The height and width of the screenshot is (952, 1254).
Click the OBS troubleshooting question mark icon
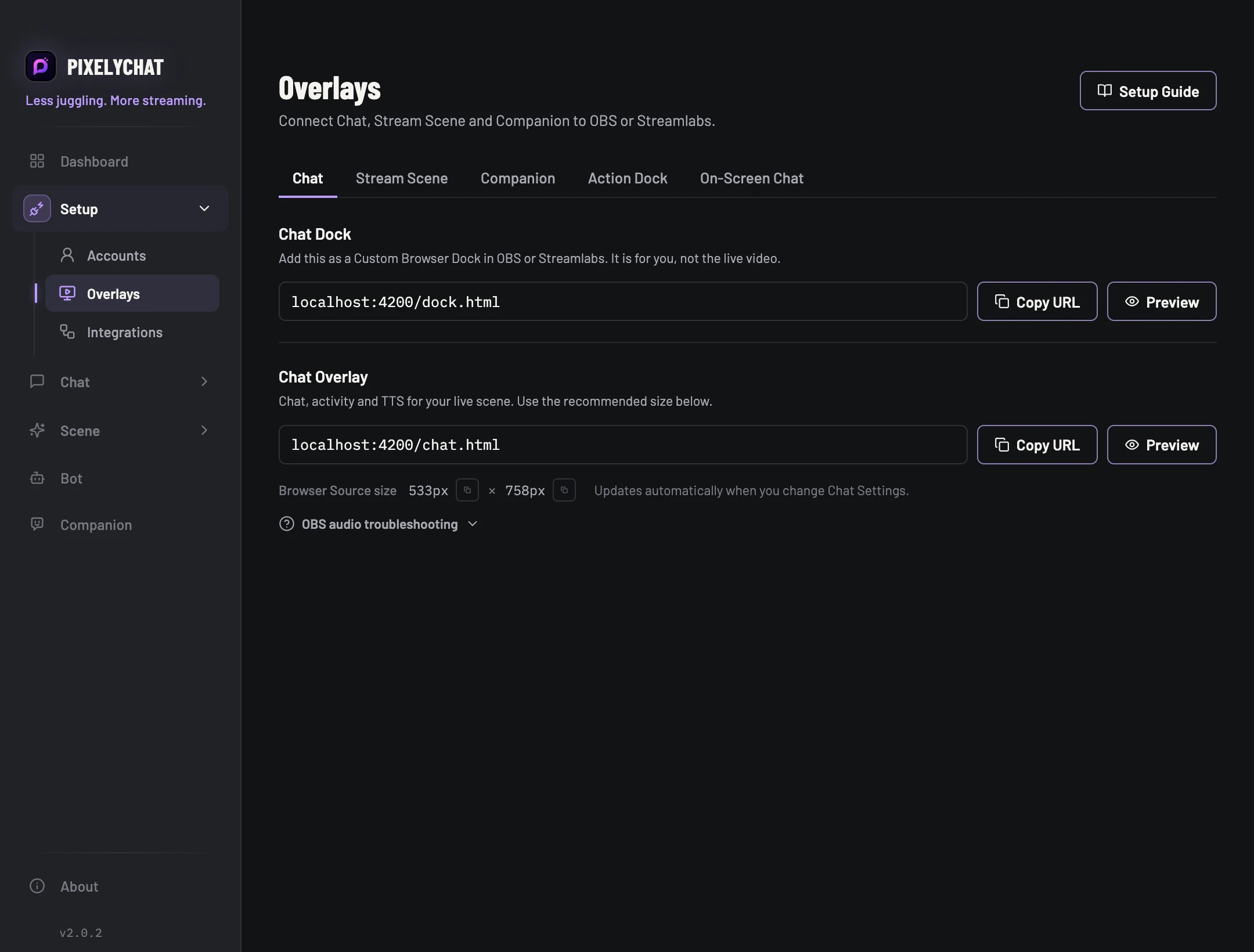pyautogui.click(x=287, y=524)
